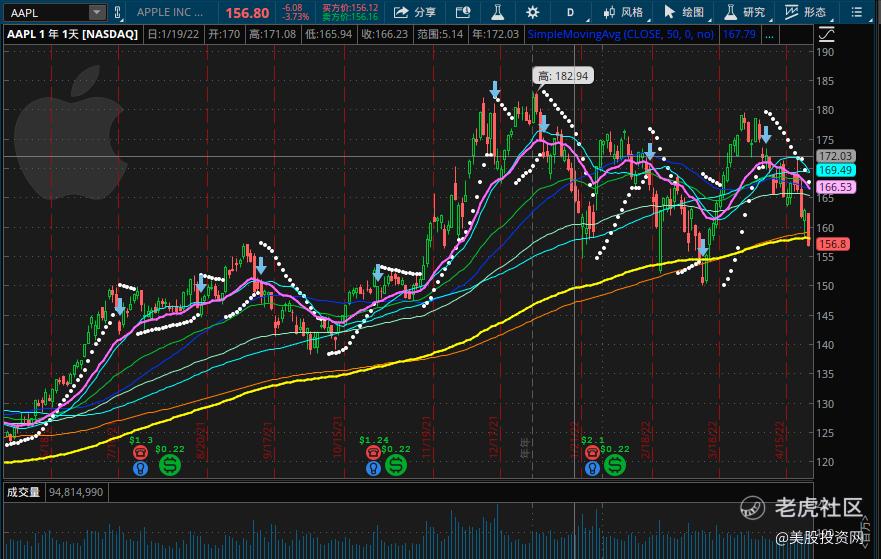Click the symbol link chain icon
Screen dimensions: 881x559
(117, 12)
